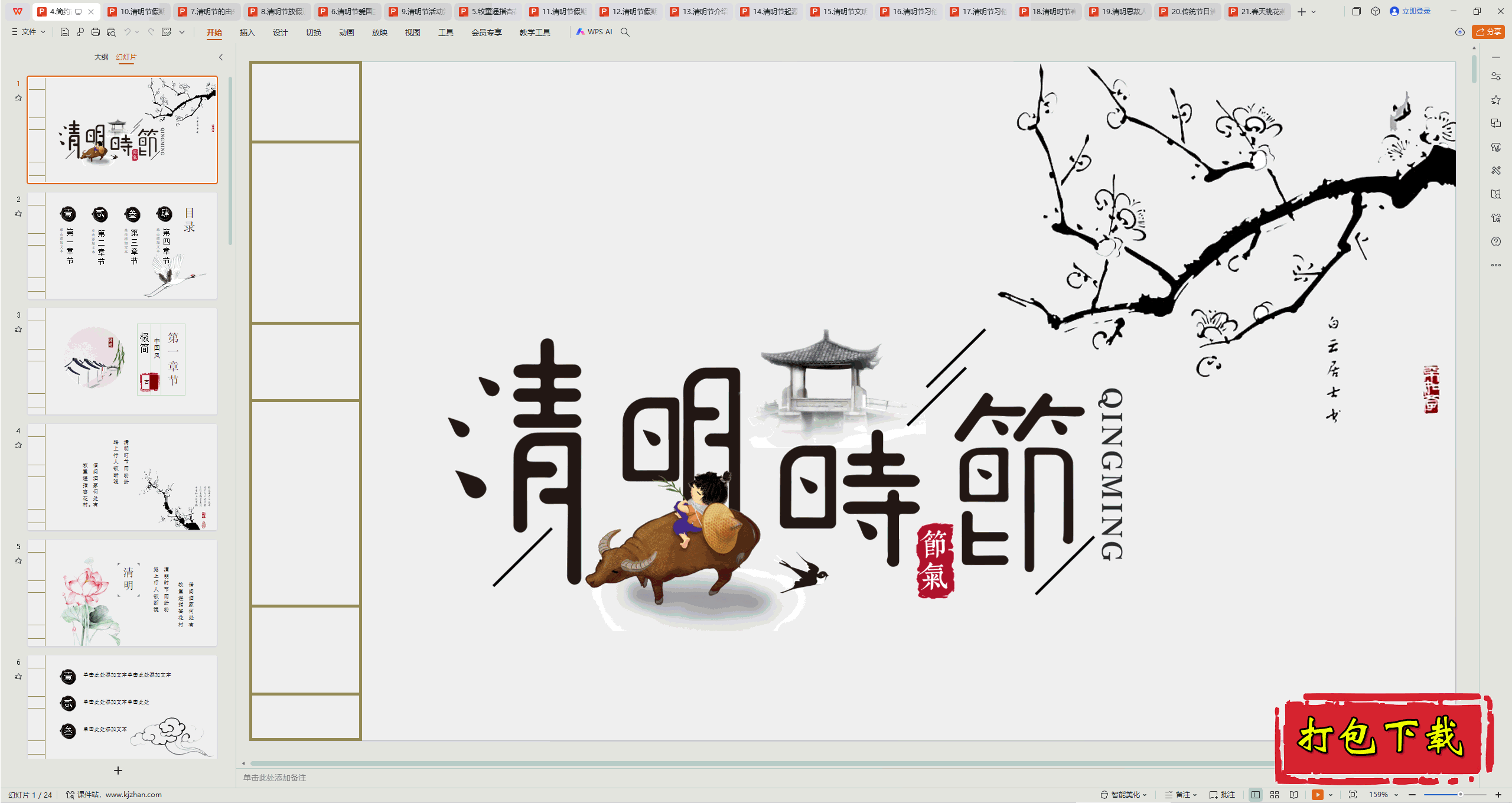Click the cube icon next to login
The width and height of the screenshot is (1512, 803).
[1376, 11]
